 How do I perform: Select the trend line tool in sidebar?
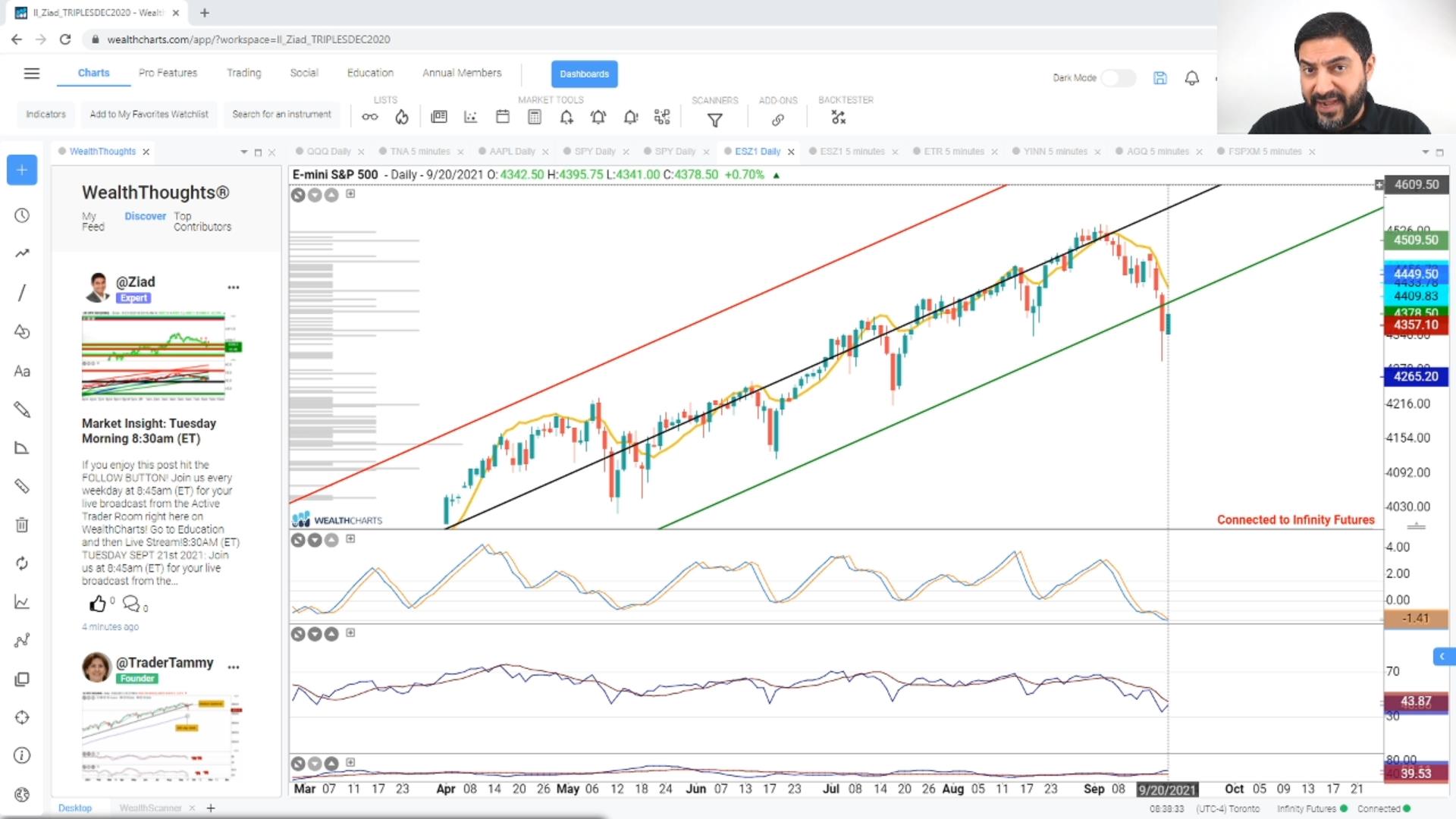[22, 253]
